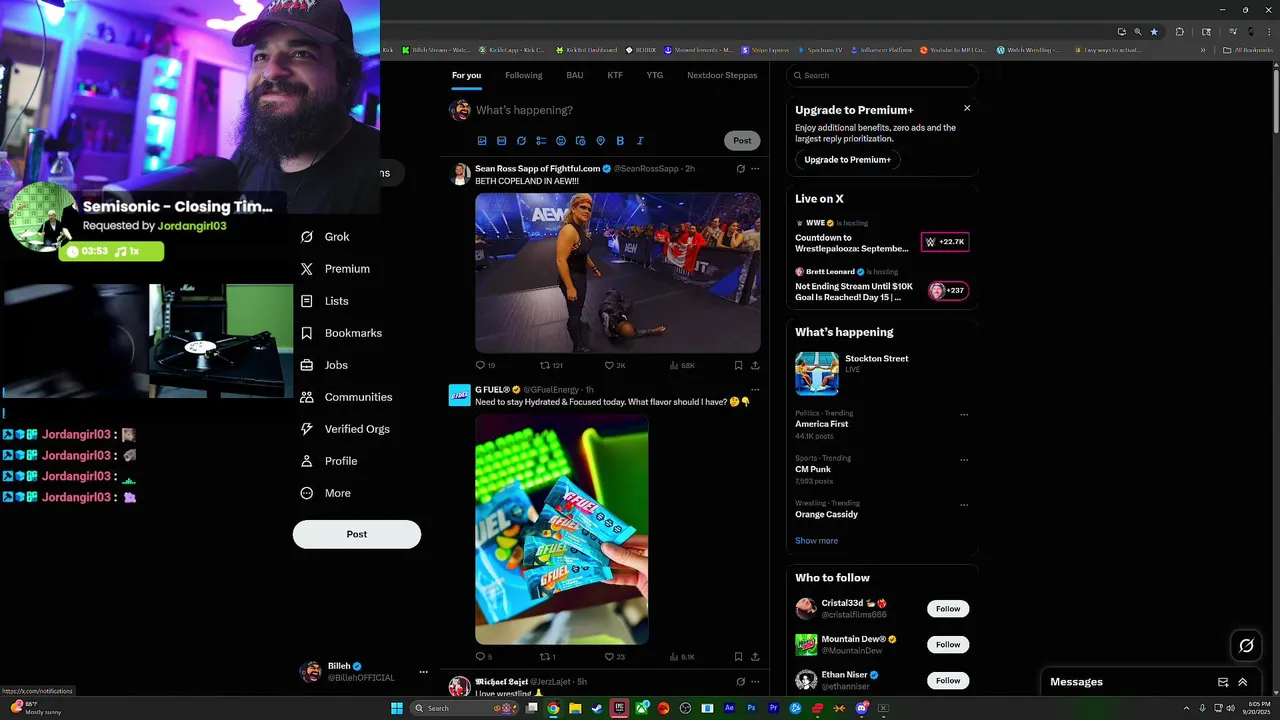The image size is (1280, 720).
Task: Switch to the YTG timeline tab
Action: (655, 75)
